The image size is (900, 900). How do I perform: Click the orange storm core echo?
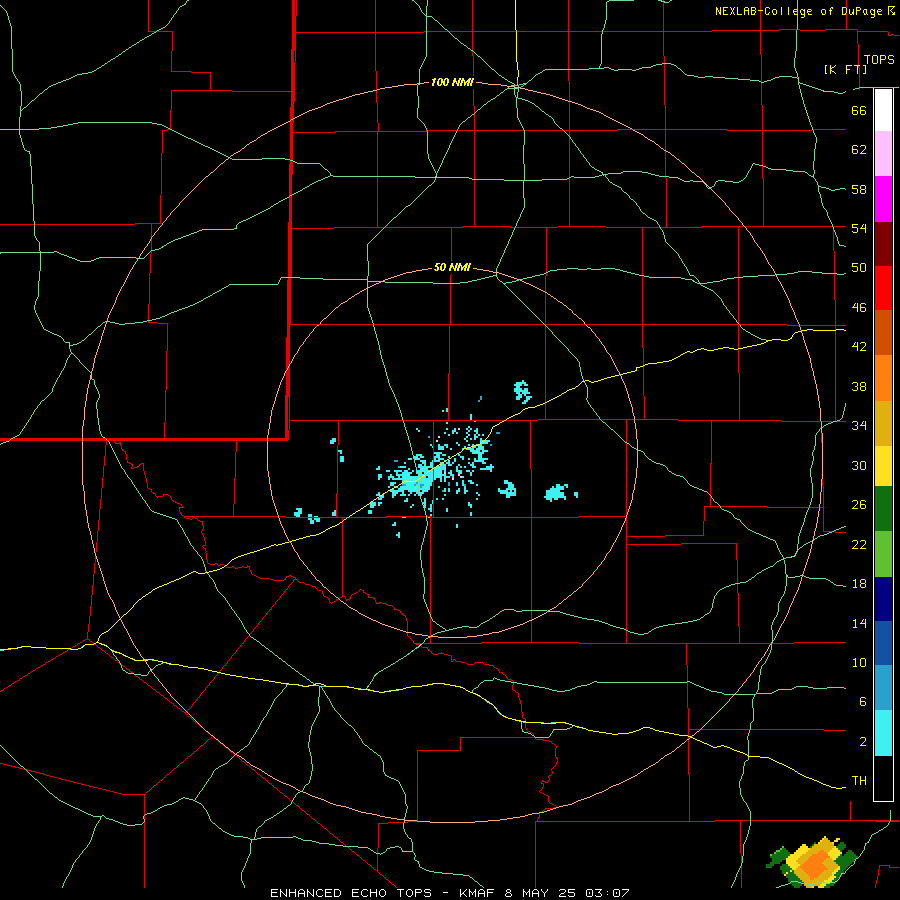(815, 864)
